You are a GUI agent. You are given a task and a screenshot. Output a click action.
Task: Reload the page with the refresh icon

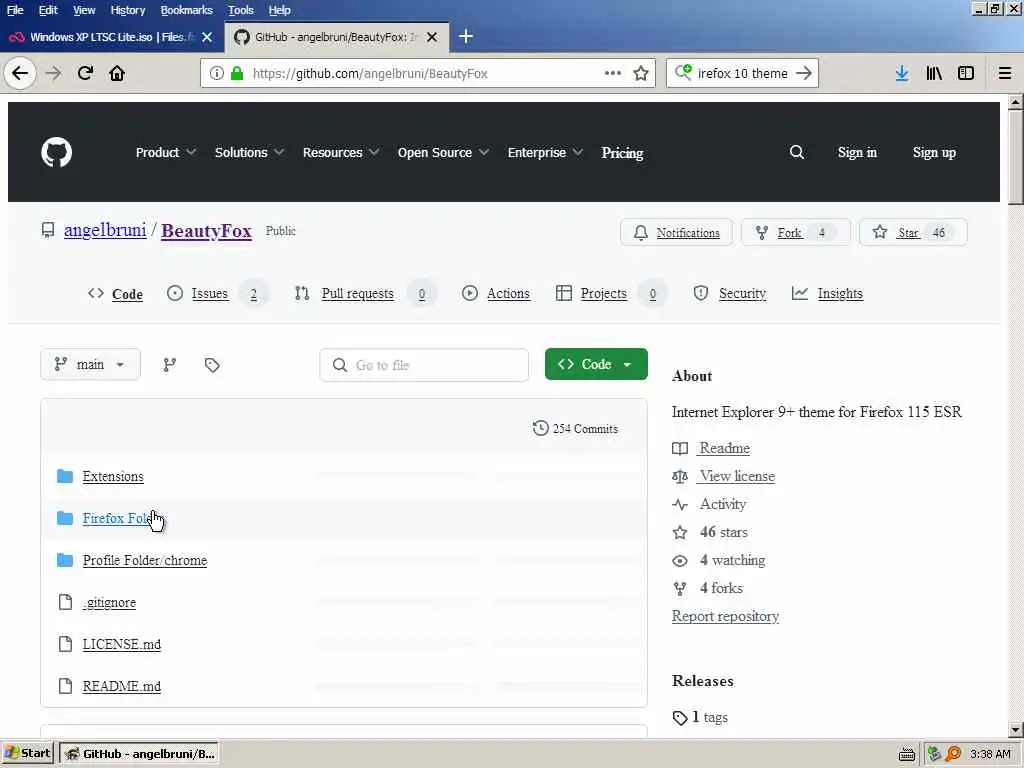point(86,73)
